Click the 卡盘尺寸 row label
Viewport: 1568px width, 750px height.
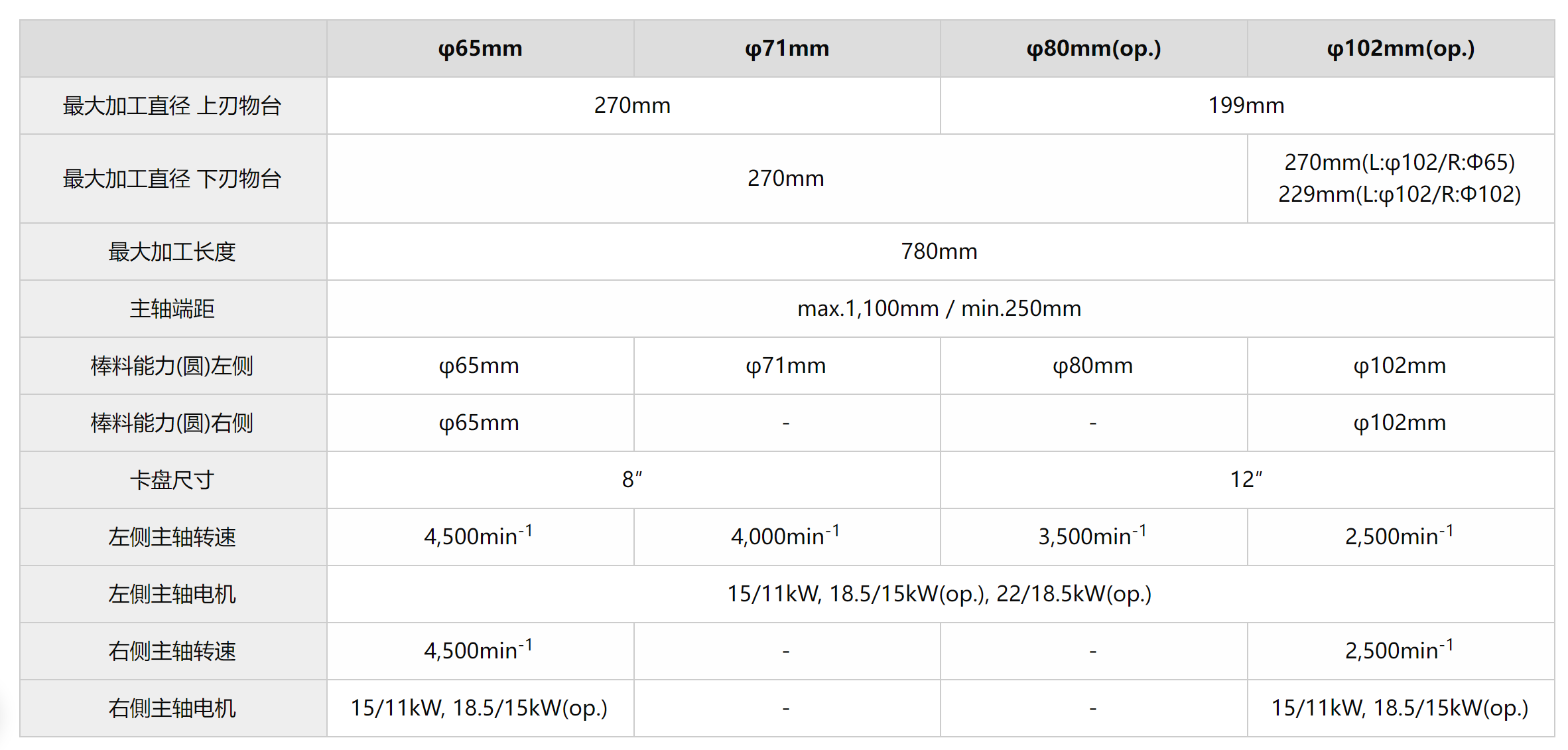point(172,480)
